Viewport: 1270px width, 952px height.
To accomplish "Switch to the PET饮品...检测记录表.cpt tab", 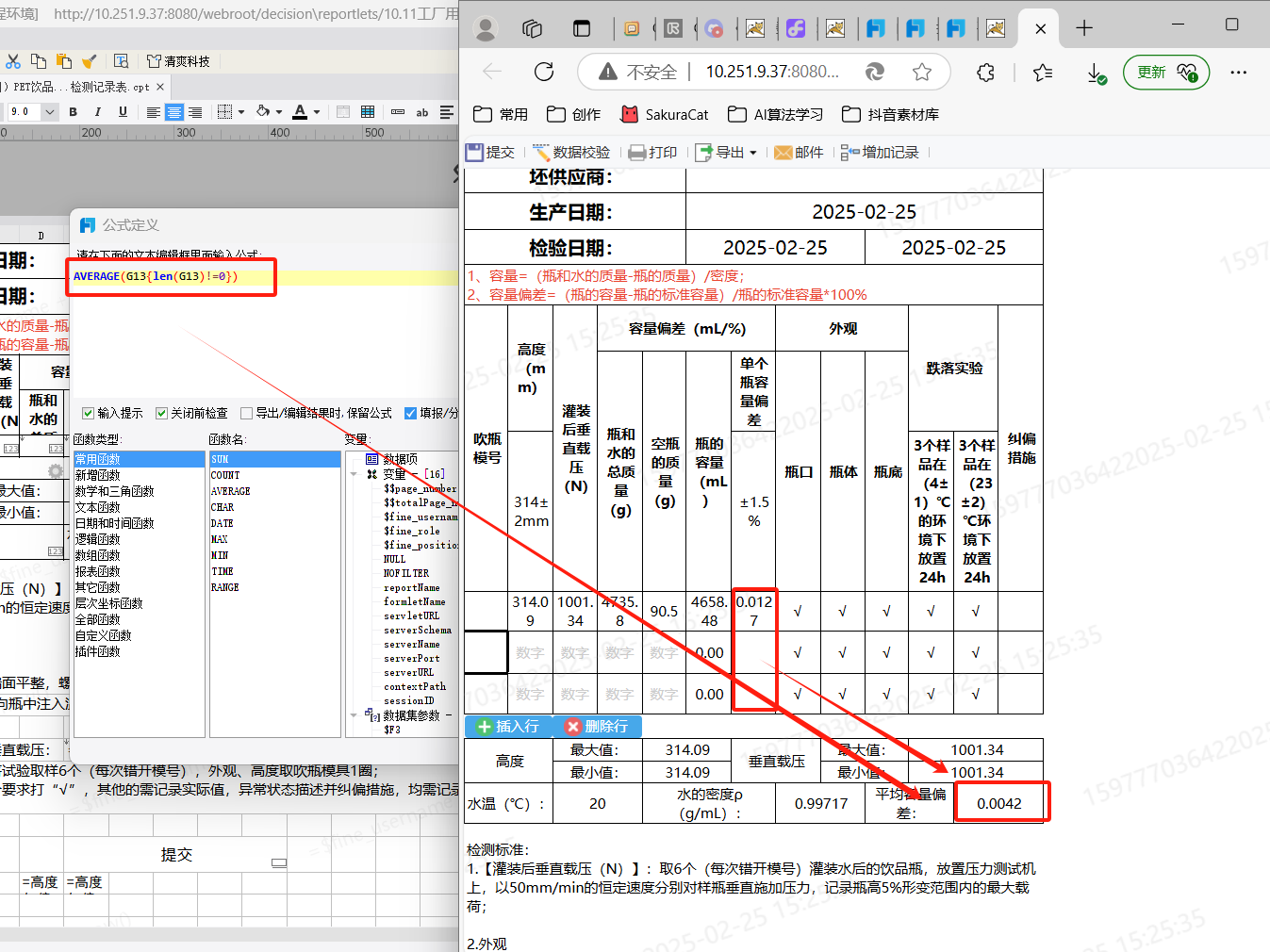I will coord(79,87).
